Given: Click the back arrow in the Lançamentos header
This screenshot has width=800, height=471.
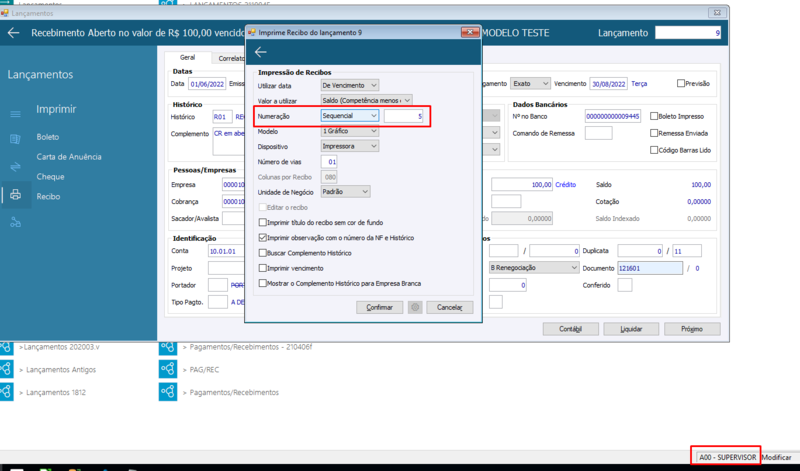Looking at the screenshot, I should pyautogui.click(x=14, y=33).
